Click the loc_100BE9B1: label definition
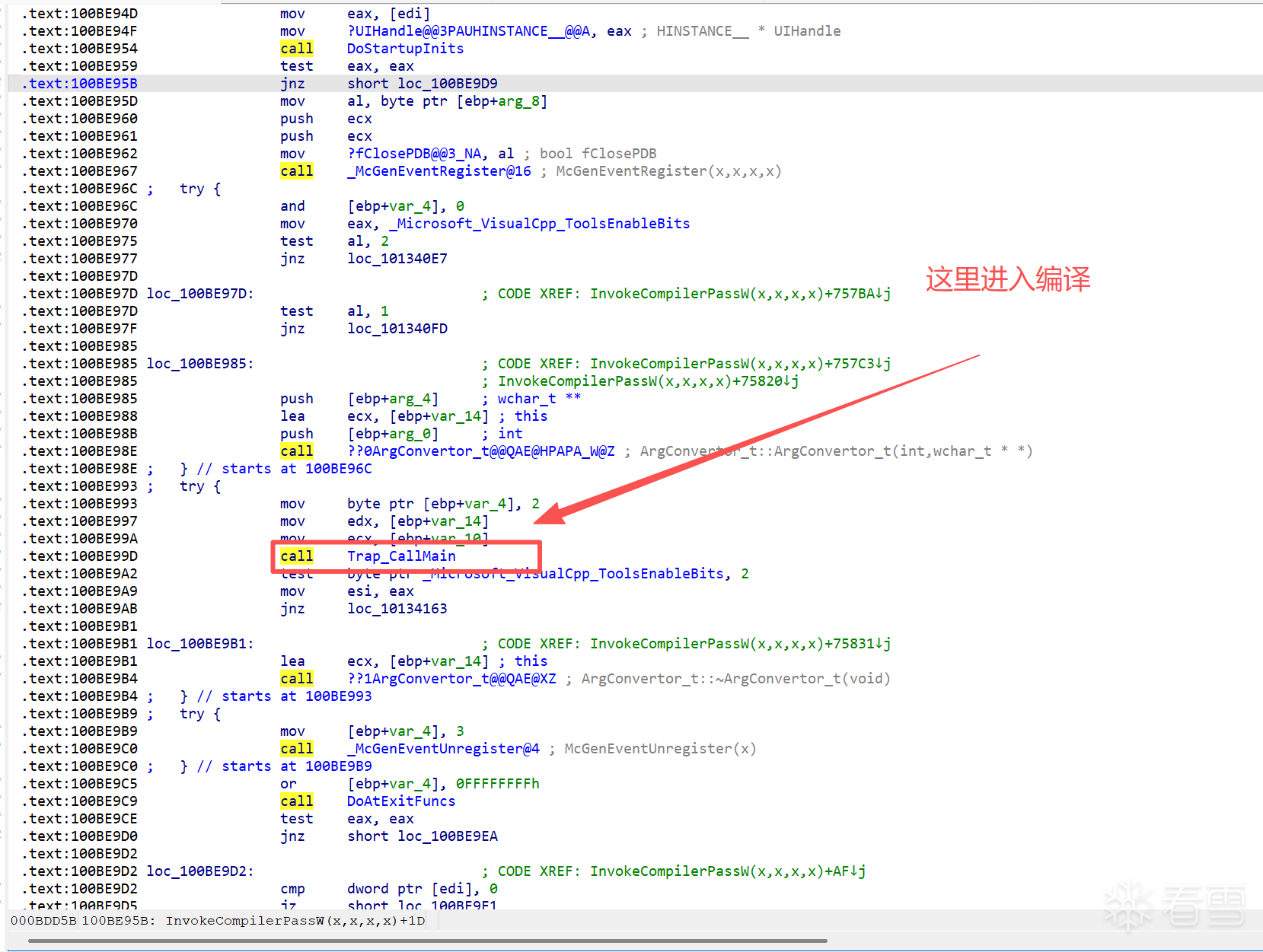 click(x=200, y=644)
